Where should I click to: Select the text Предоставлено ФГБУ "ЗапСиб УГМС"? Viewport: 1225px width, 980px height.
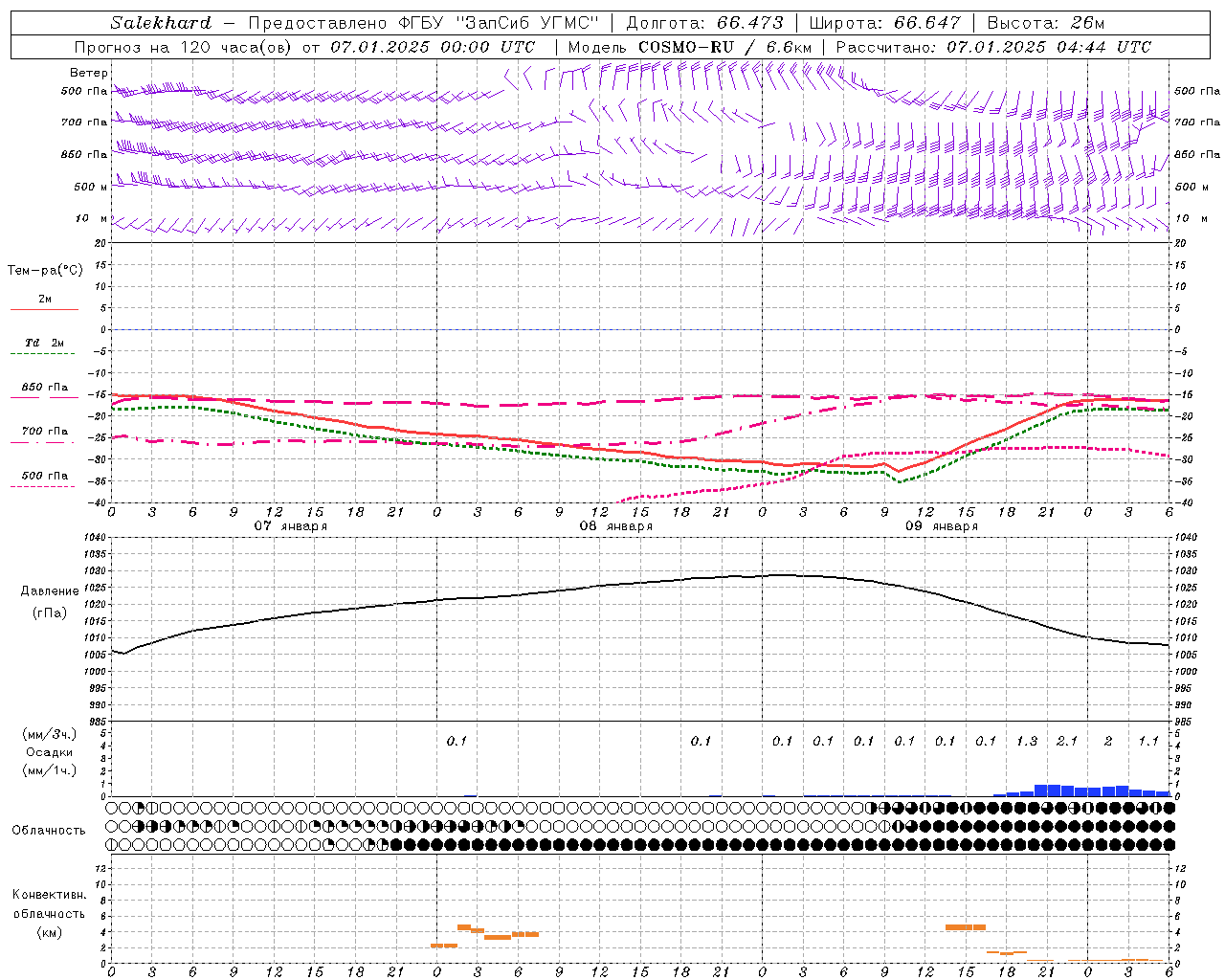pyautogui.click(x=422, y=23)
